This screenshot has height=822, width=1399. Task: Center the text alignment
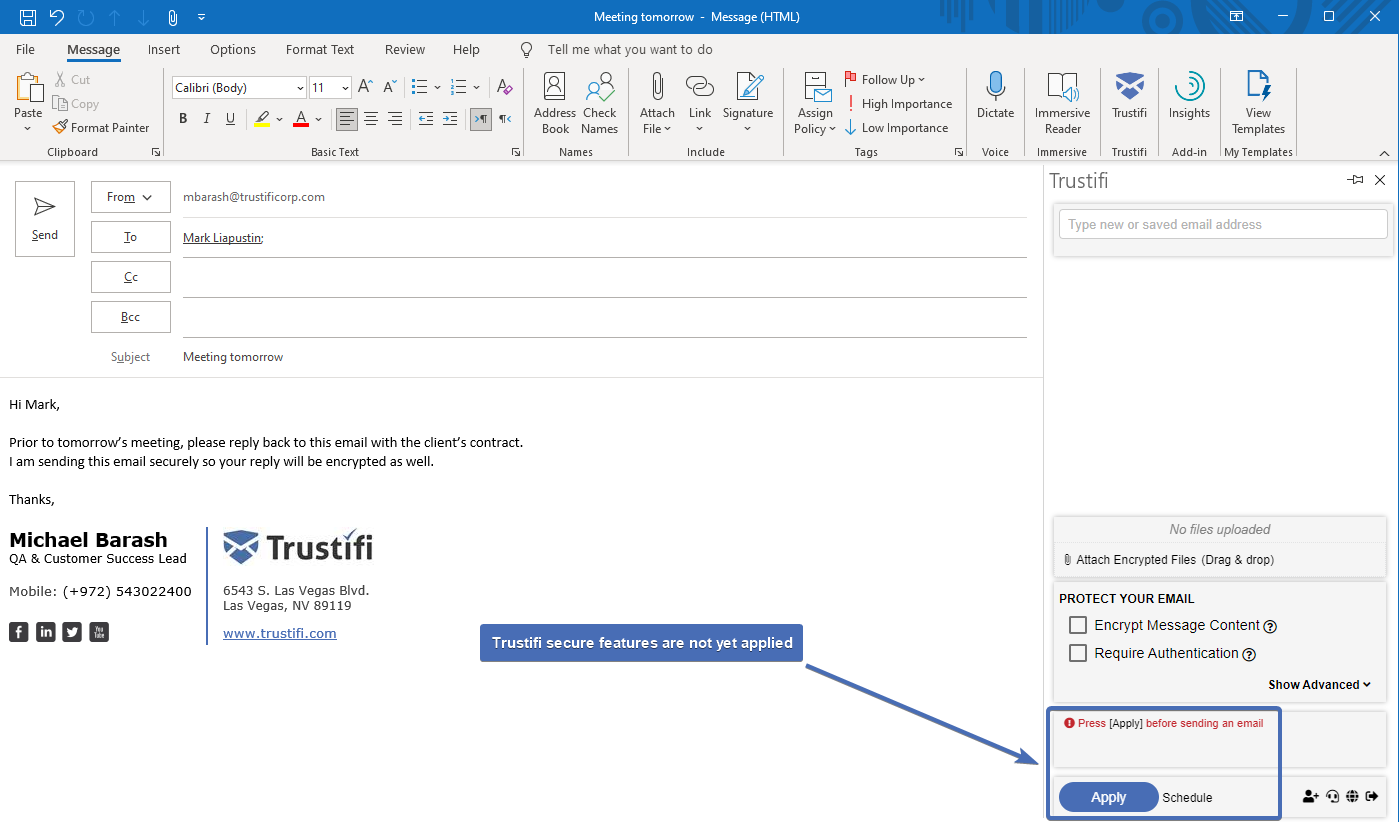[371, 119]
